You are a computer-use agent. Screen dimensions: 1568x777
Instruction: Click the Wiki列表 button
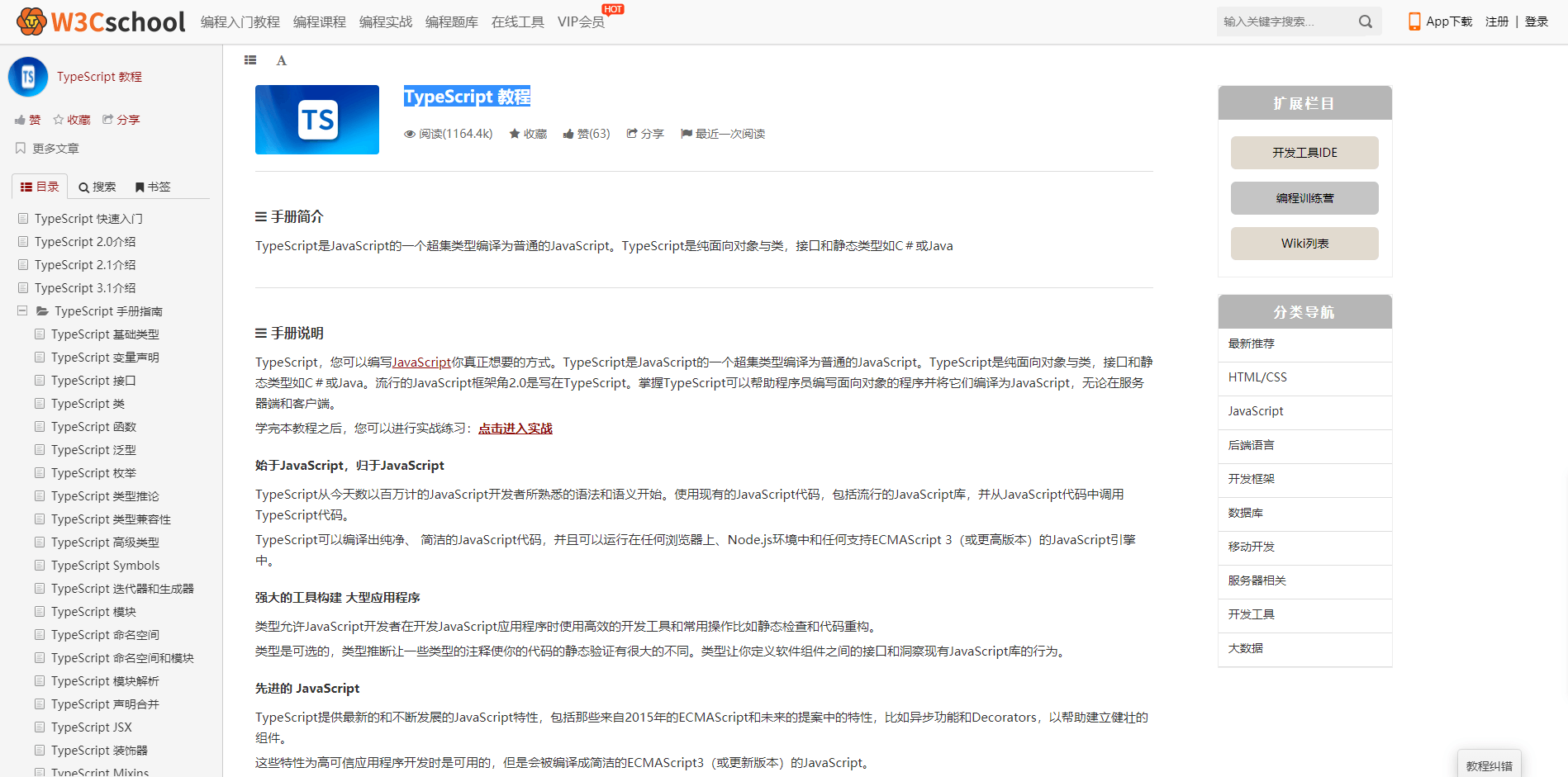tap(1304, 244)
